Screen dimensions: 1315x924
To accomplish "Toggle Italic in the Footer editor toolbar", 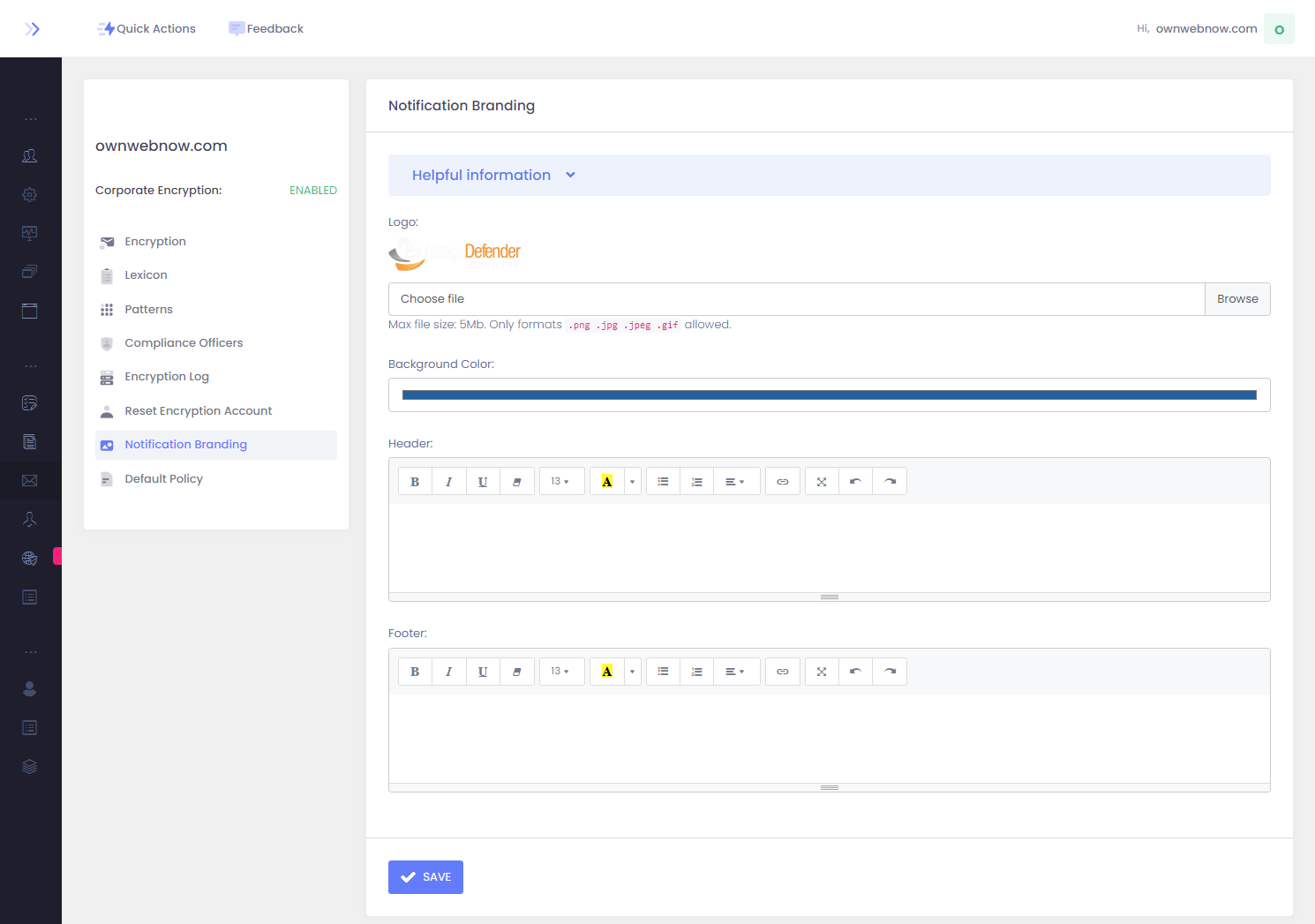I will pyautogui.click(x=448, y=672).
